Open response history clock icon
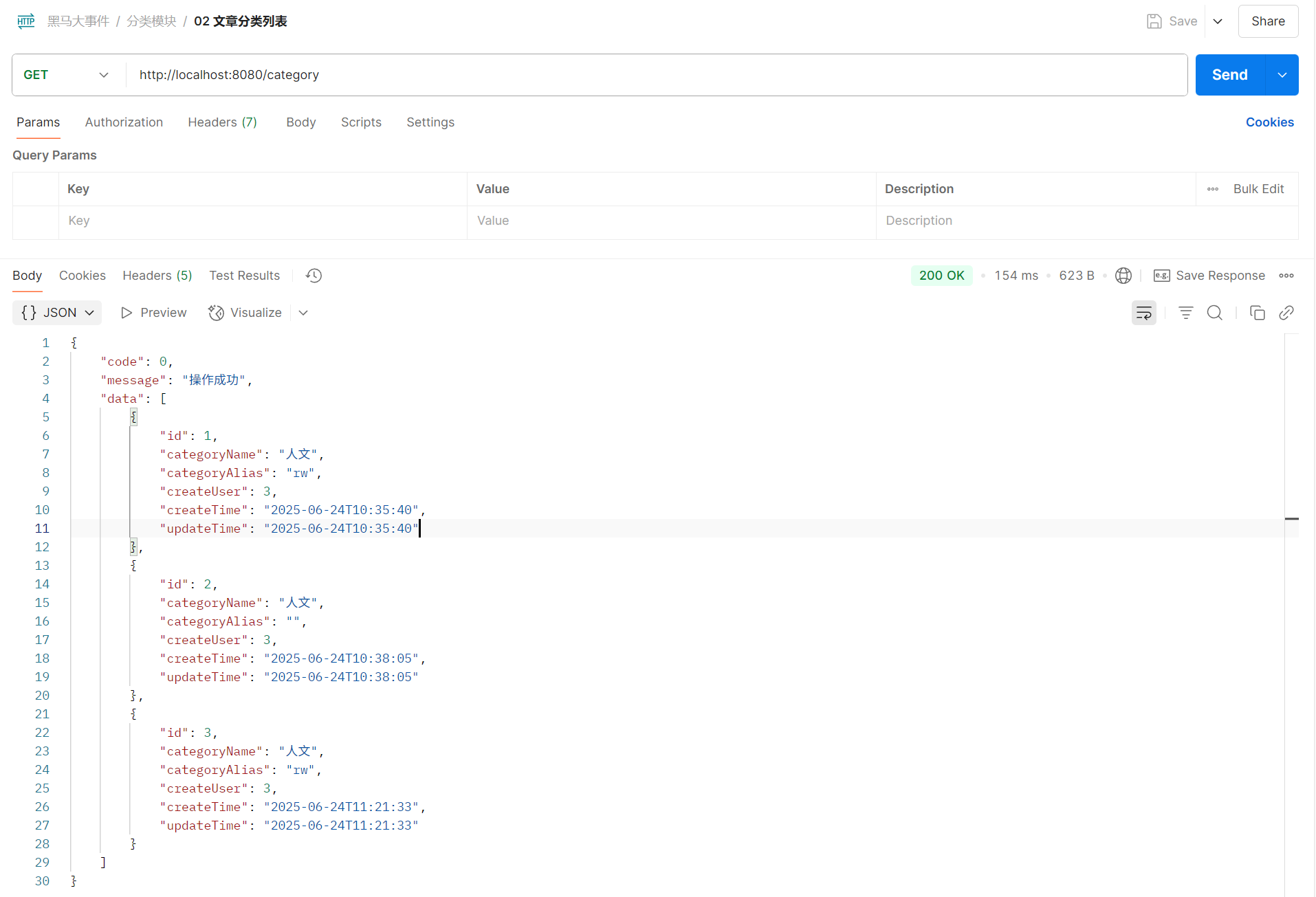 (x=314, y=276)
